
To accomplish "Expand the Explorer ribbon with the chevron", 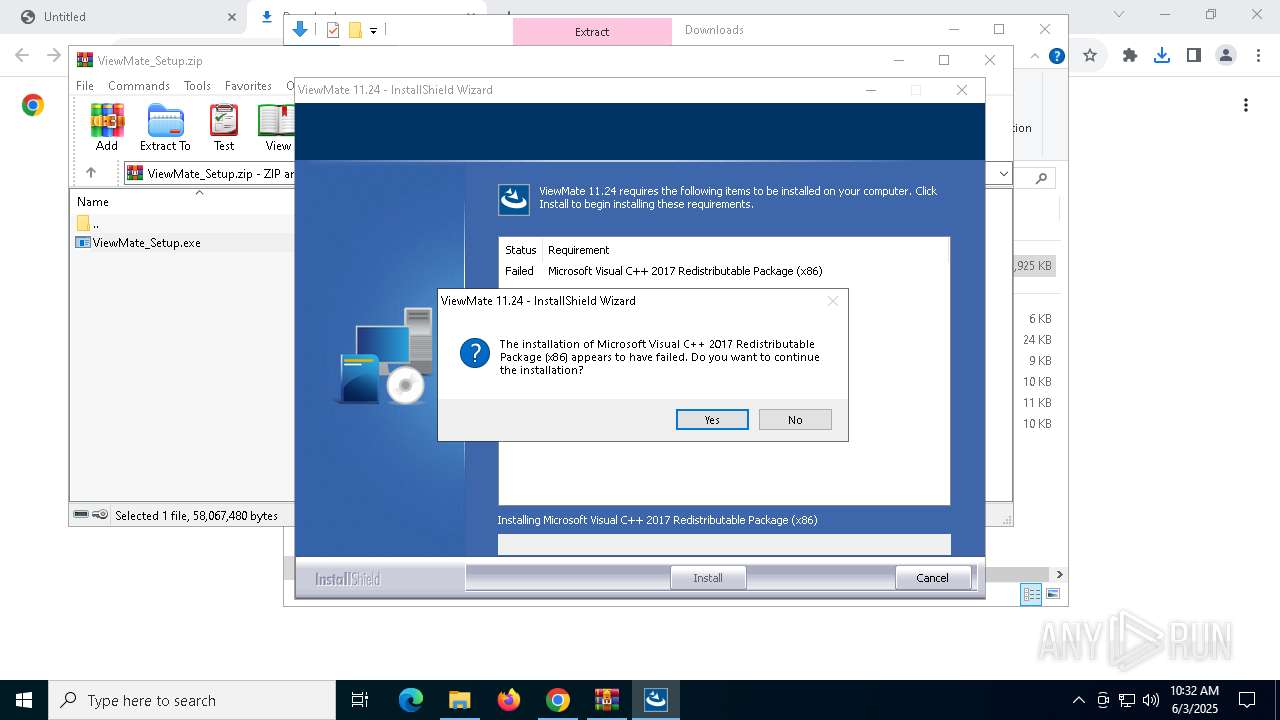I will tap(1035, 56).
